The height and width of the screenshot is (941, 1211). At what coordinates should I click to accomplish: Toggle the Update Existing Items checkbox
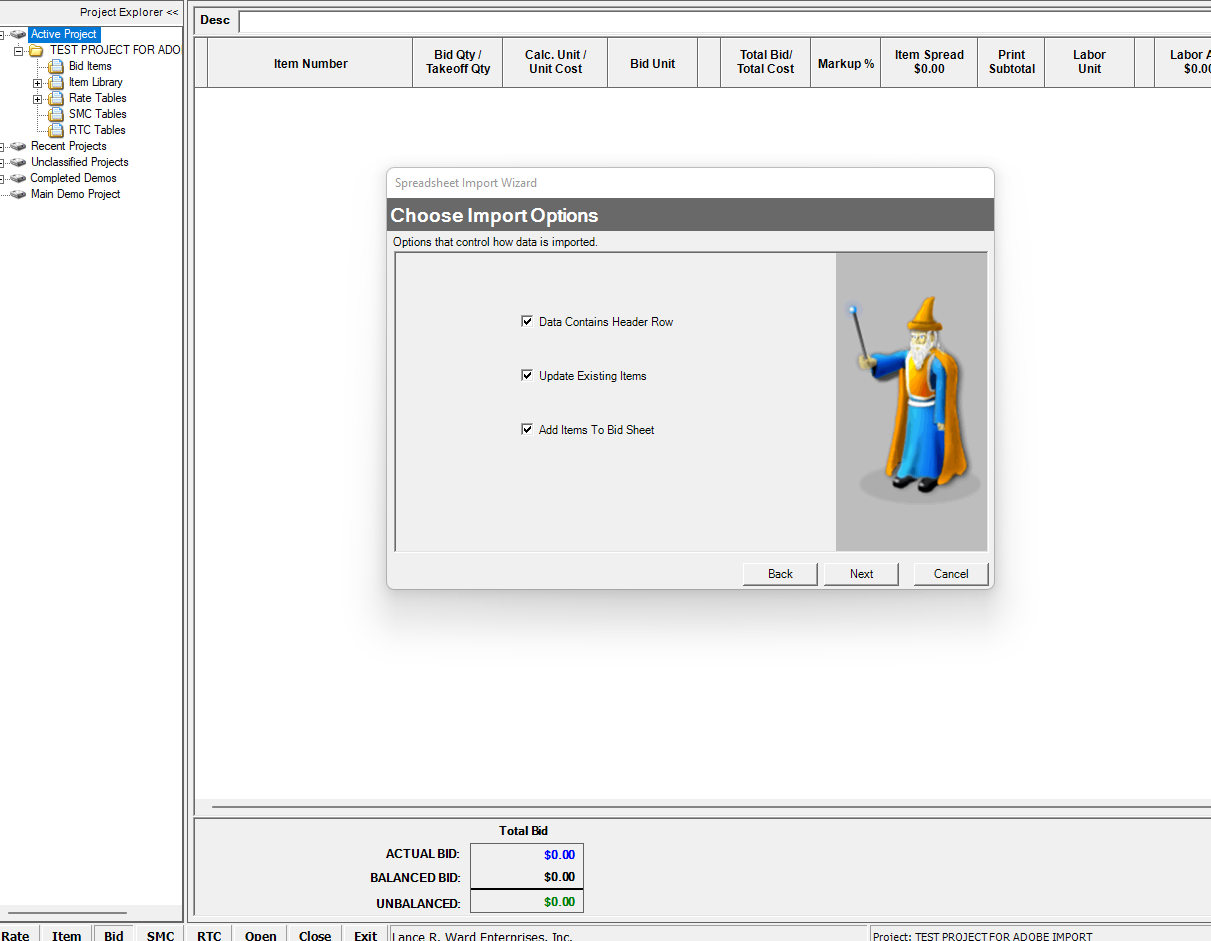(527, 376)
